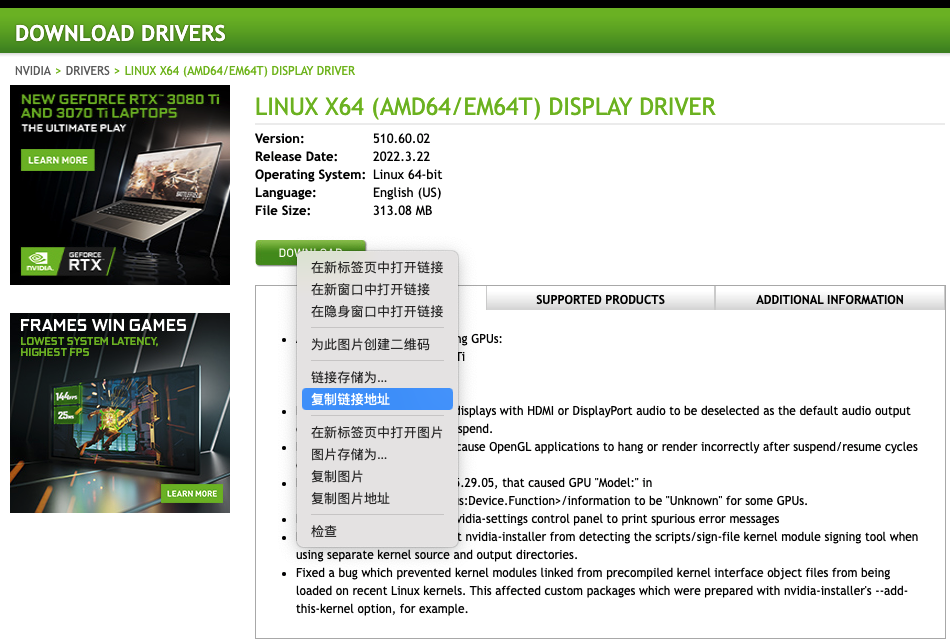Click the 'Download Drivers' header text
This screenshot has width=950, height=642.
coord(120,33)
